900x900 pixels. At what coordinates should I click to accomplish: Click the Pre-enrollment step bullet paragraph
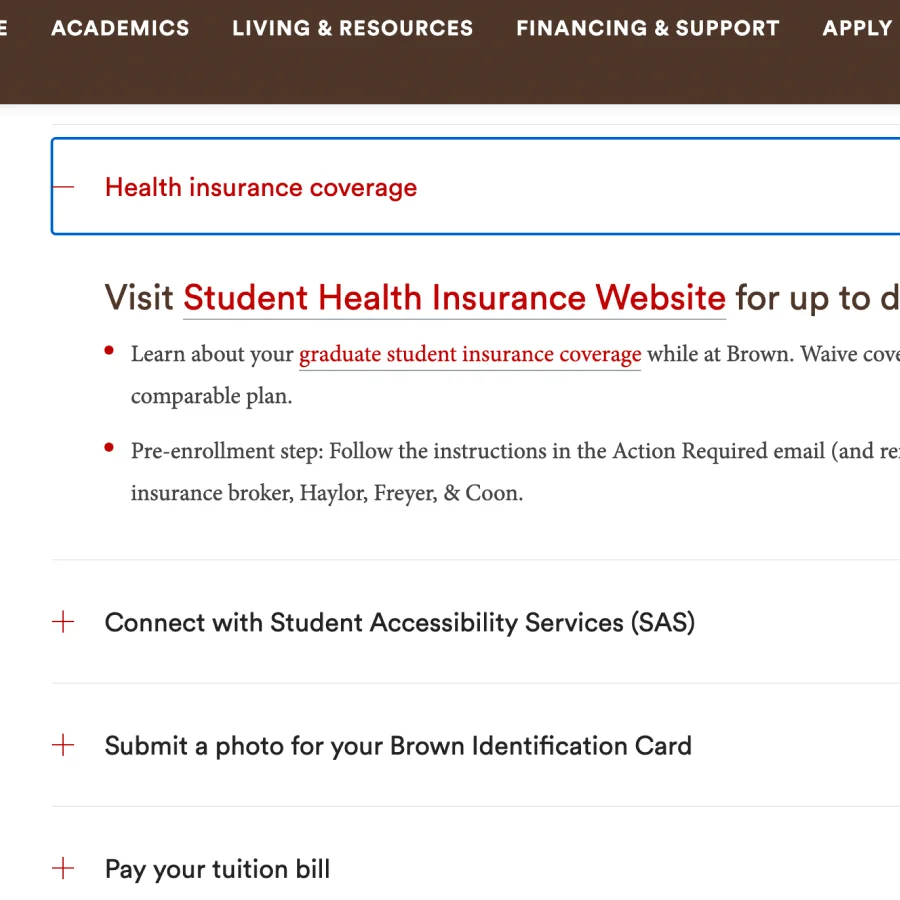515,472
